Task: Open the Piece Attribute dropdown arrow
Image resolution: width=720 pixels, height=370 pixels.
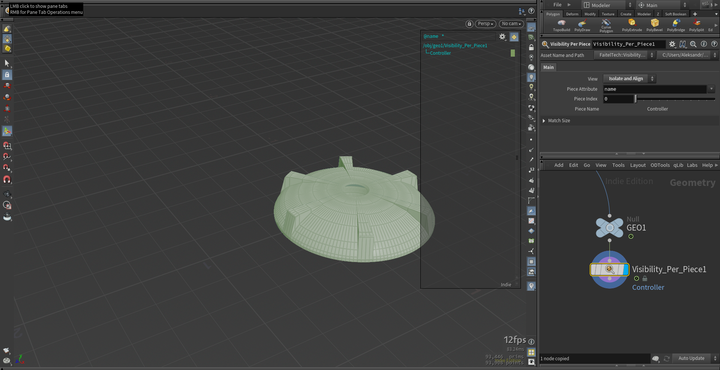Action: pyautogui.click(x=712, y=89)
